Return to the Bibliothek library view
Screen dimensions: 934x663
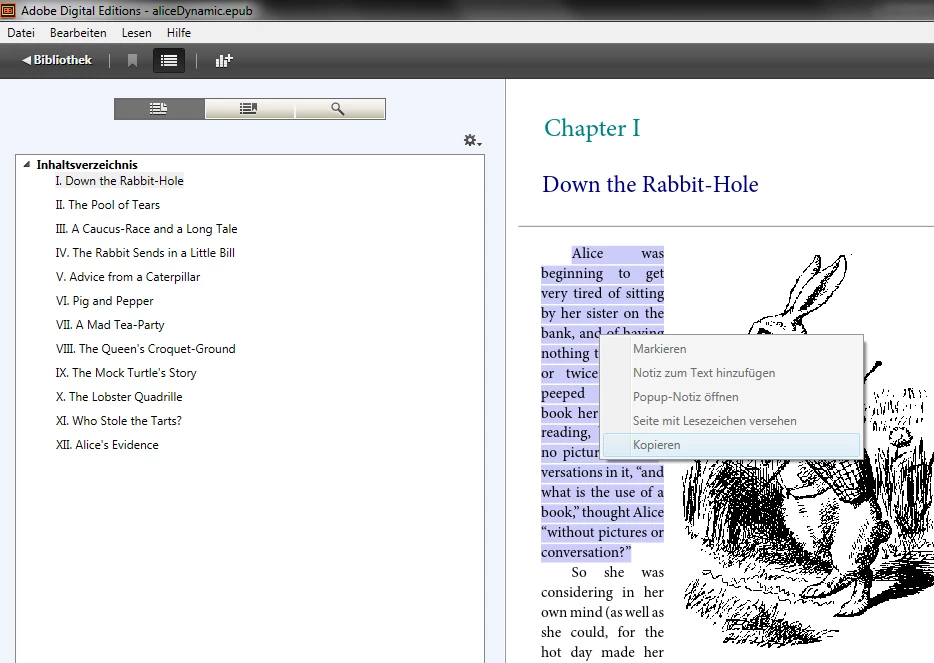[57, 60]
